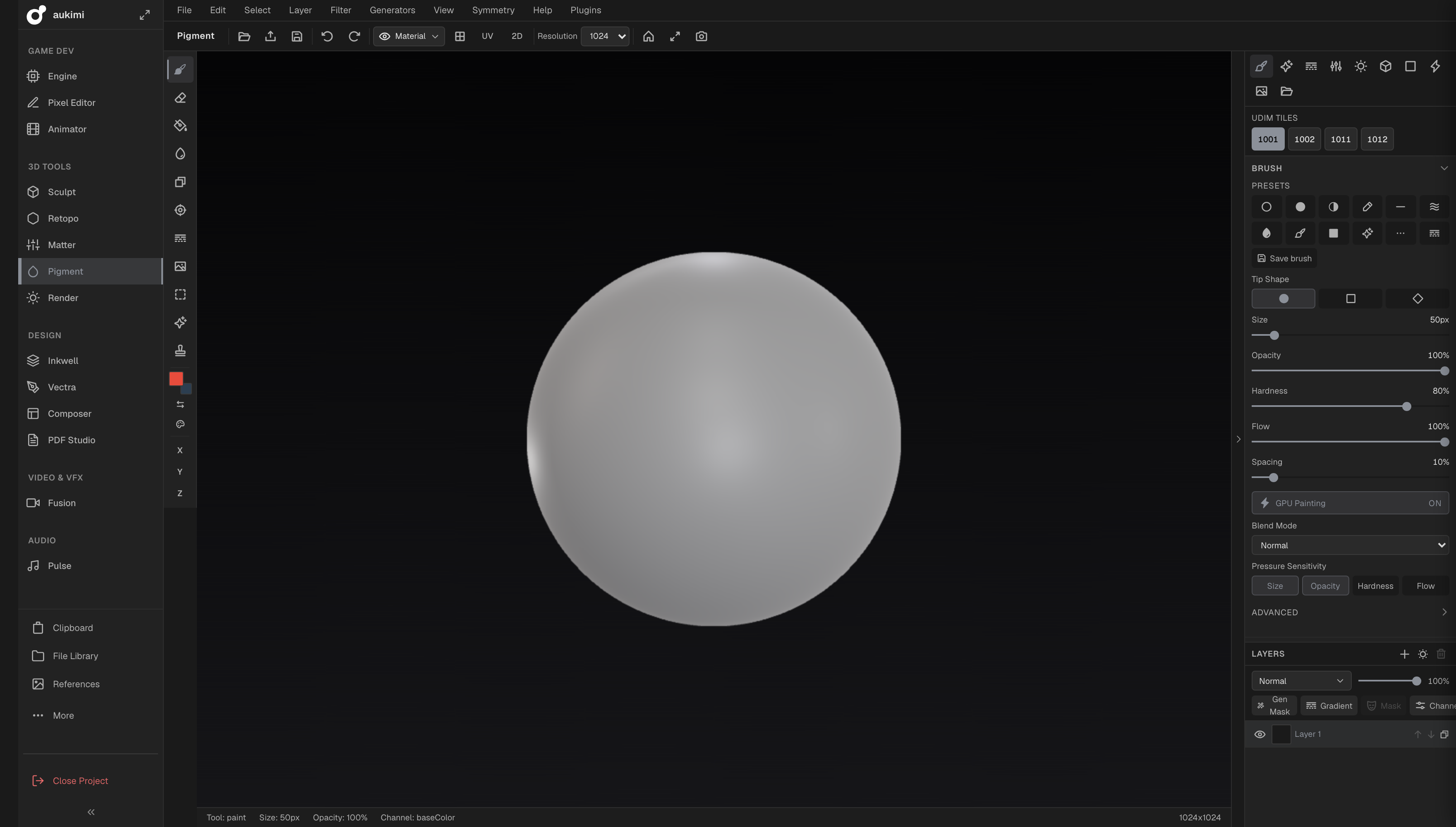Redo the last action
The image size is (1456, 827).
point(354,36)
